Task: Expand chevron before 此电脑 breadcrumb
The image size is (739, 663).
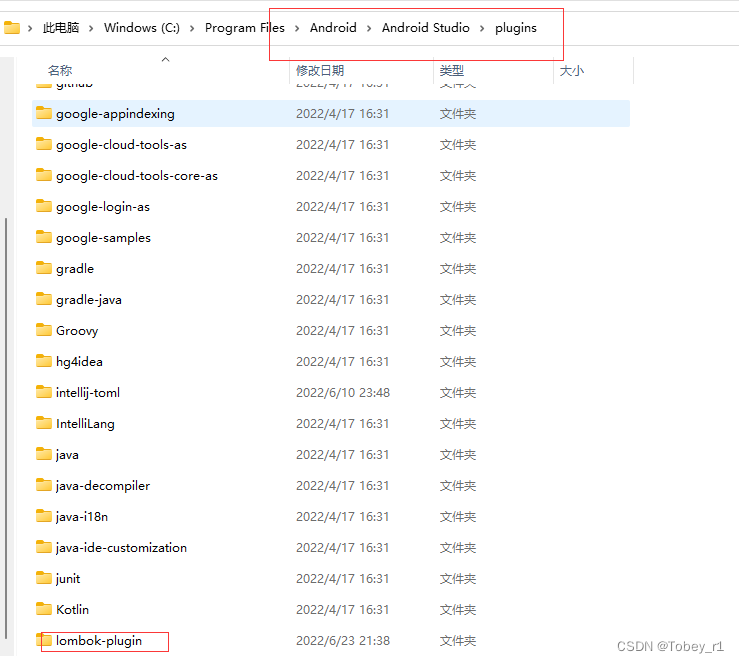Action: (30, 28)
